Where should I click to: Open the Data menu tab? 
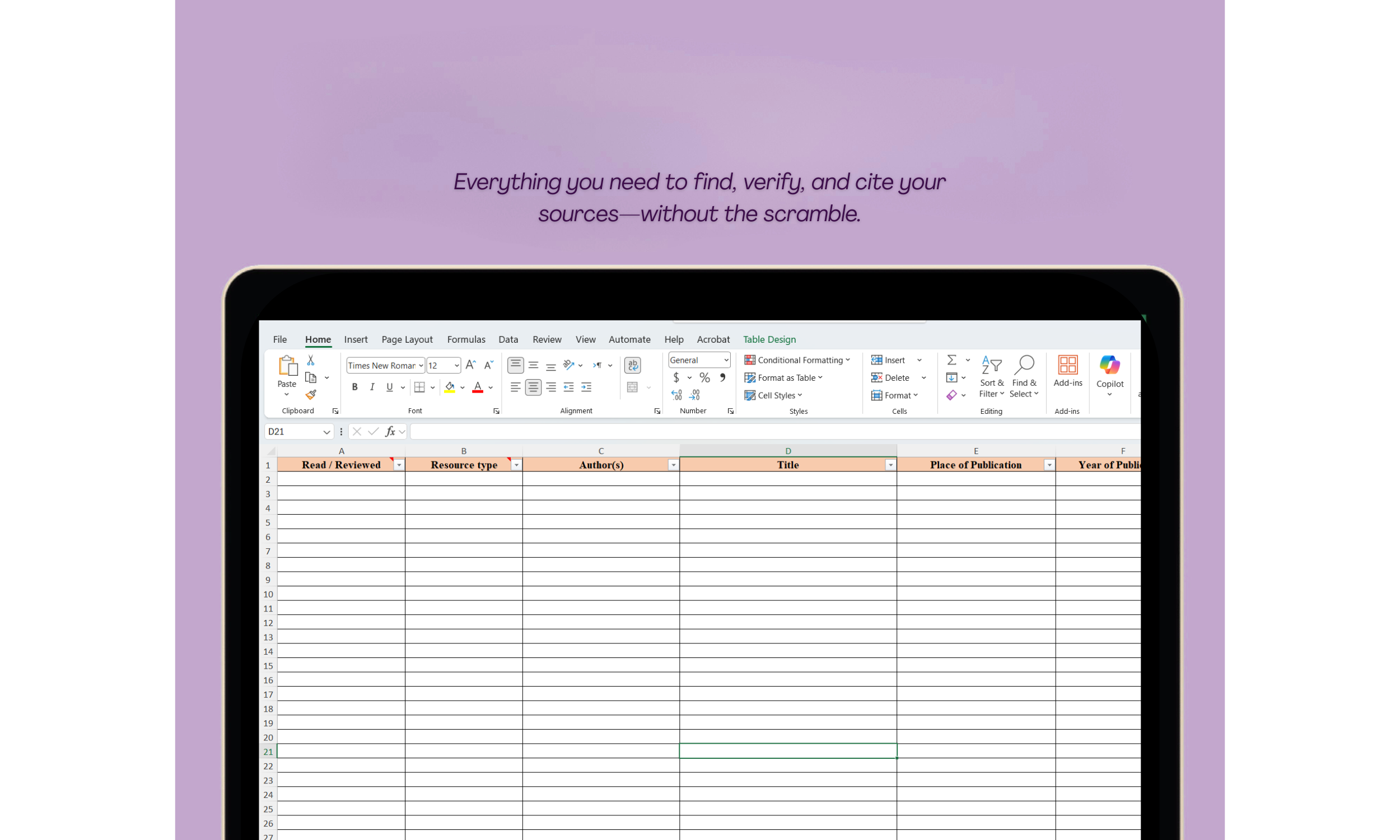pos(508,339)
